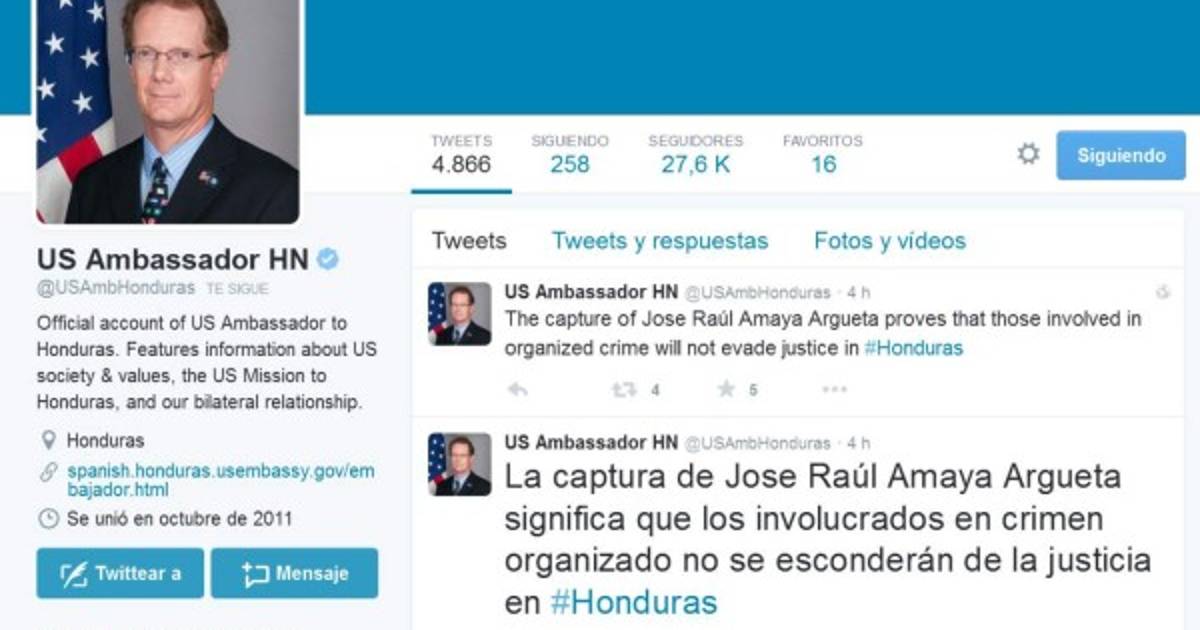Retweet the English tweet about Amaya Argueta
The image size is (1200, 630).
pyautogui.click(x=624, y=390)
